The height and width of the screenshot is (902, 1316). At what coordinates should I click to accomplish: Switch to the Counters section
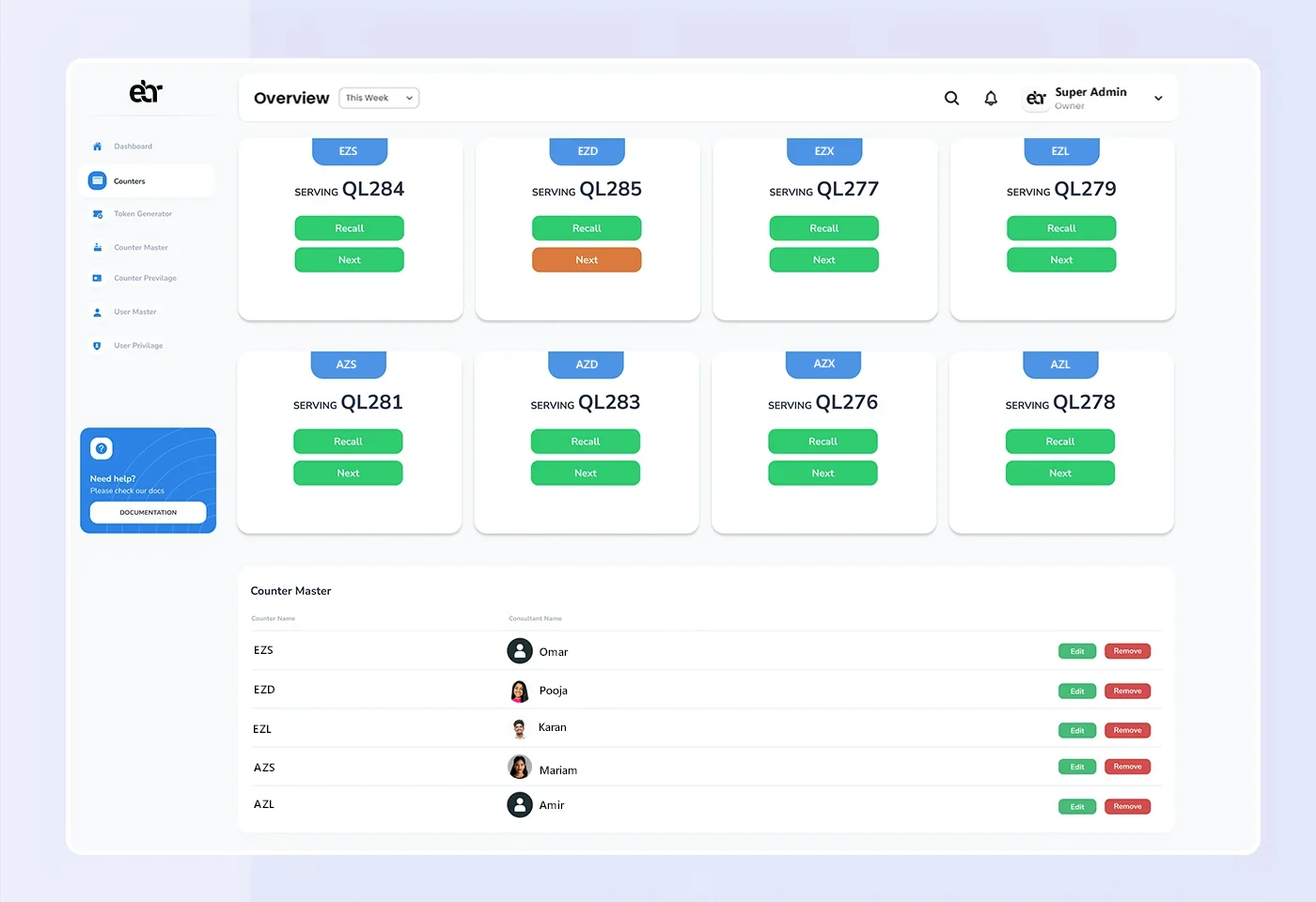click(132, 180)
